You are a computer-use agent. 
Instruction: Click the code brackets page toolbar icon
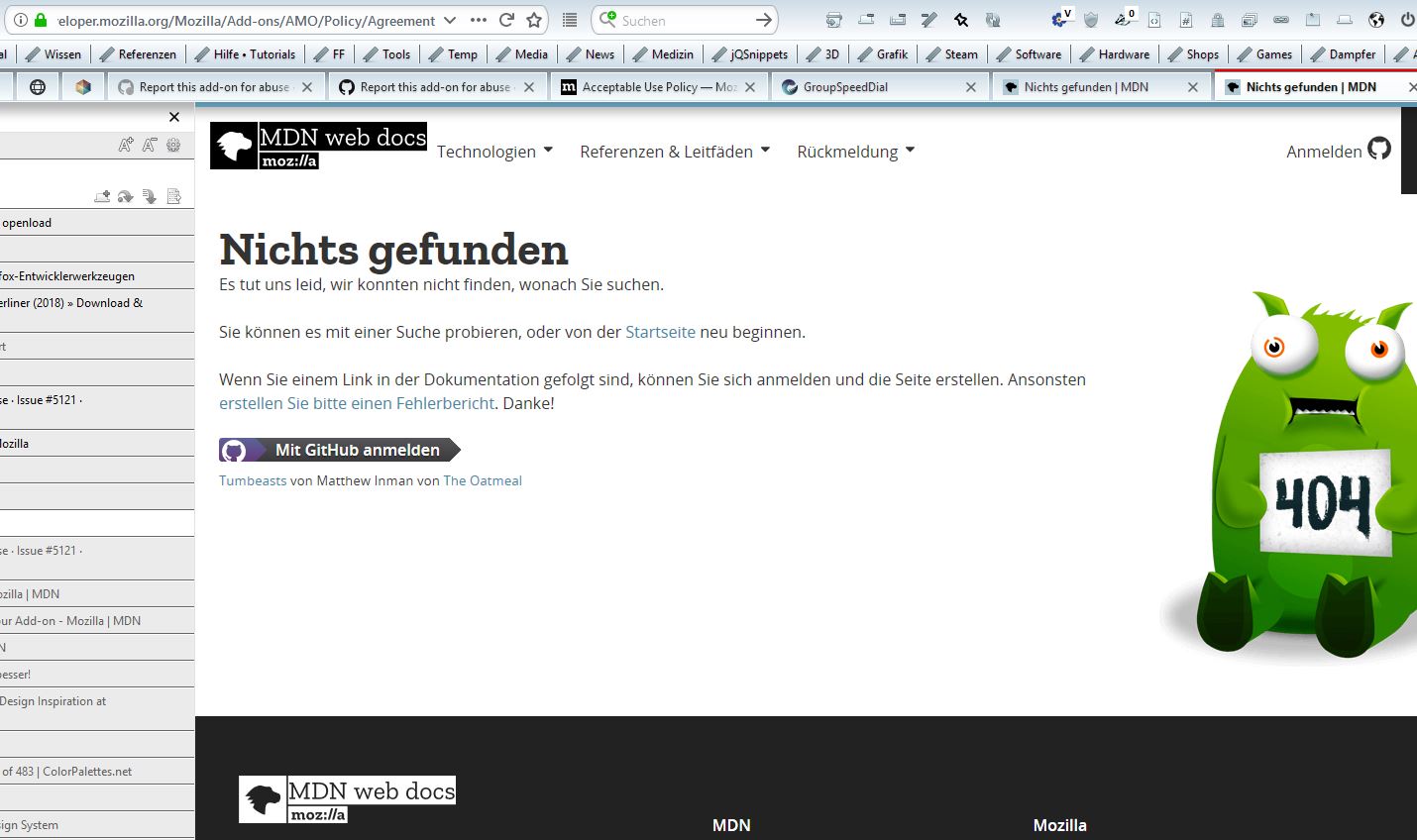tap(1154, 20)
